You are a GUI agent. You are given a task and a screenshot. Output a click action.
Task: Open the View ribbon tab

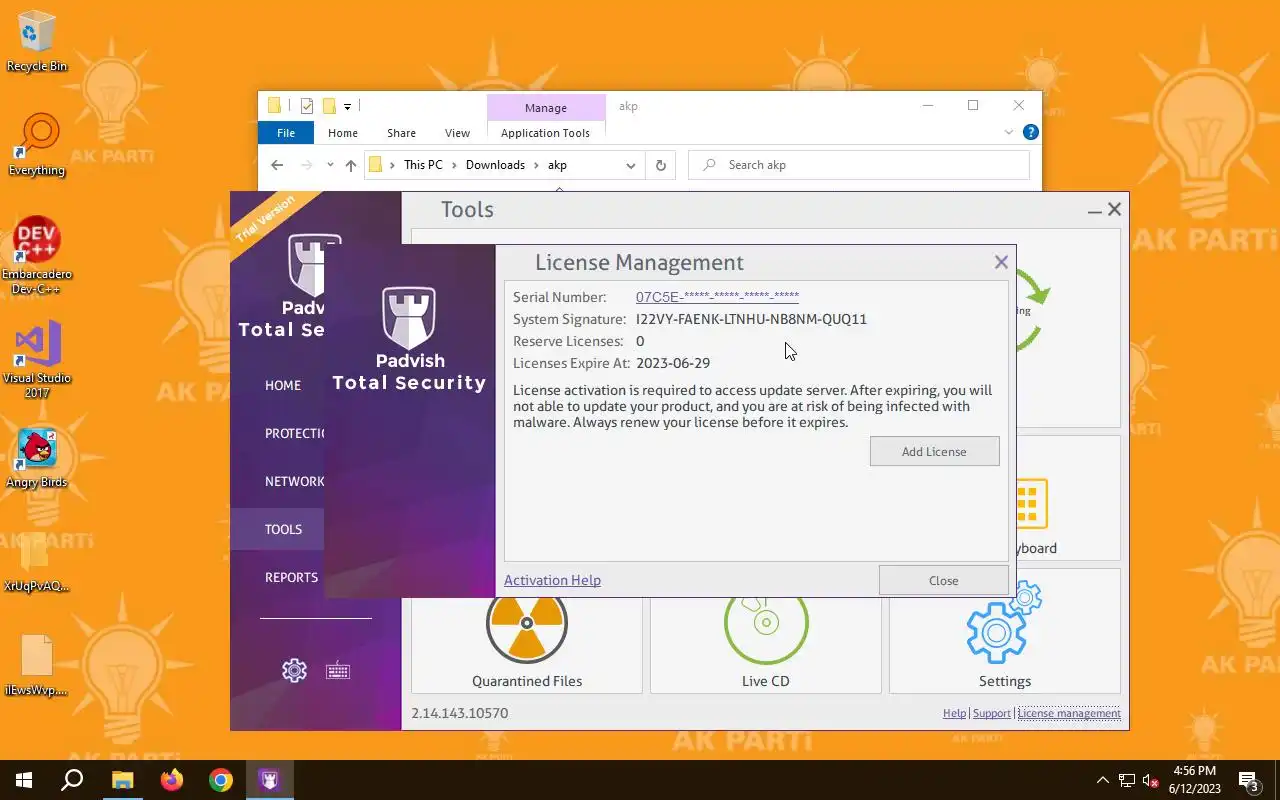click(457, 133)
